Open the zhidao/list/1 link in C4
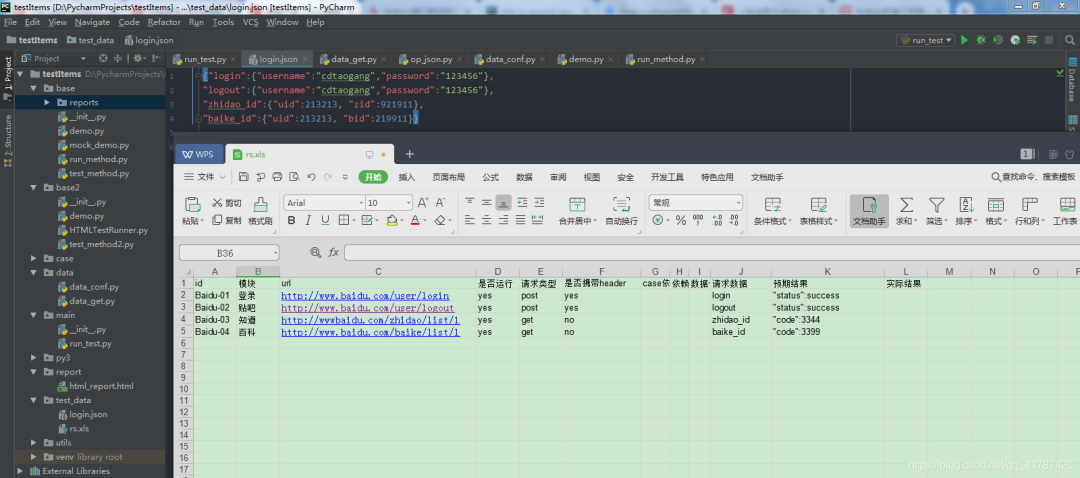This screenshot has height=478, width=1080. pos(371,320)
